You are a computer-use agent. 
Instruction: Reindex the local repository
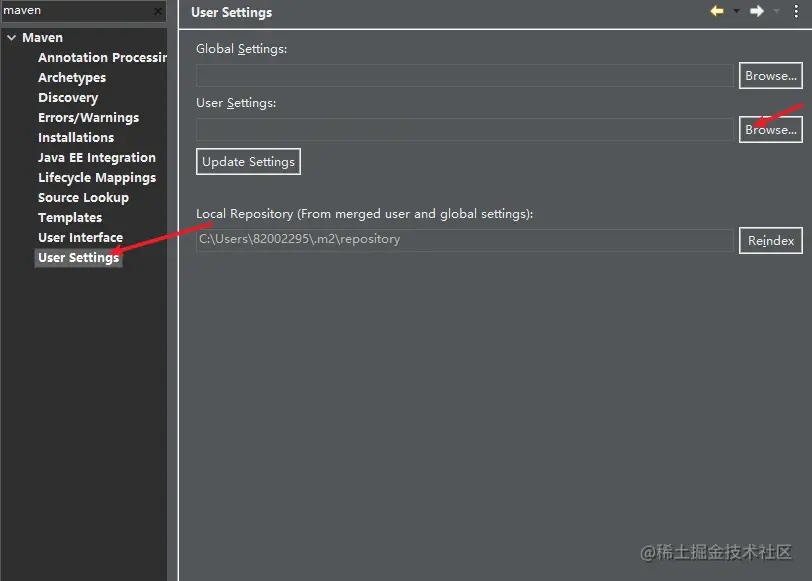click(771, 240)
